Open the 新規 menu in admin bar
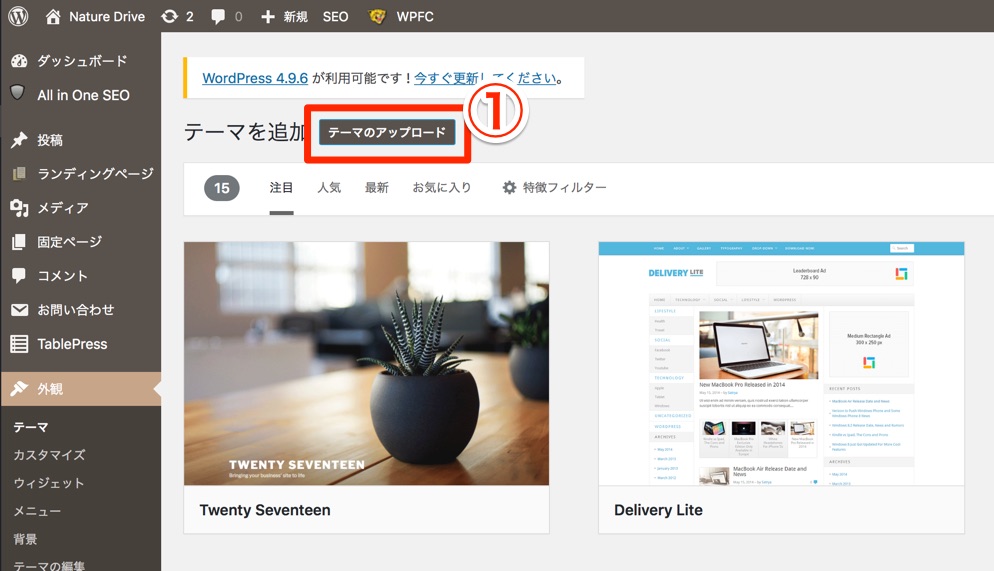This screenshot has height=571, width=994. coord(295,16)
